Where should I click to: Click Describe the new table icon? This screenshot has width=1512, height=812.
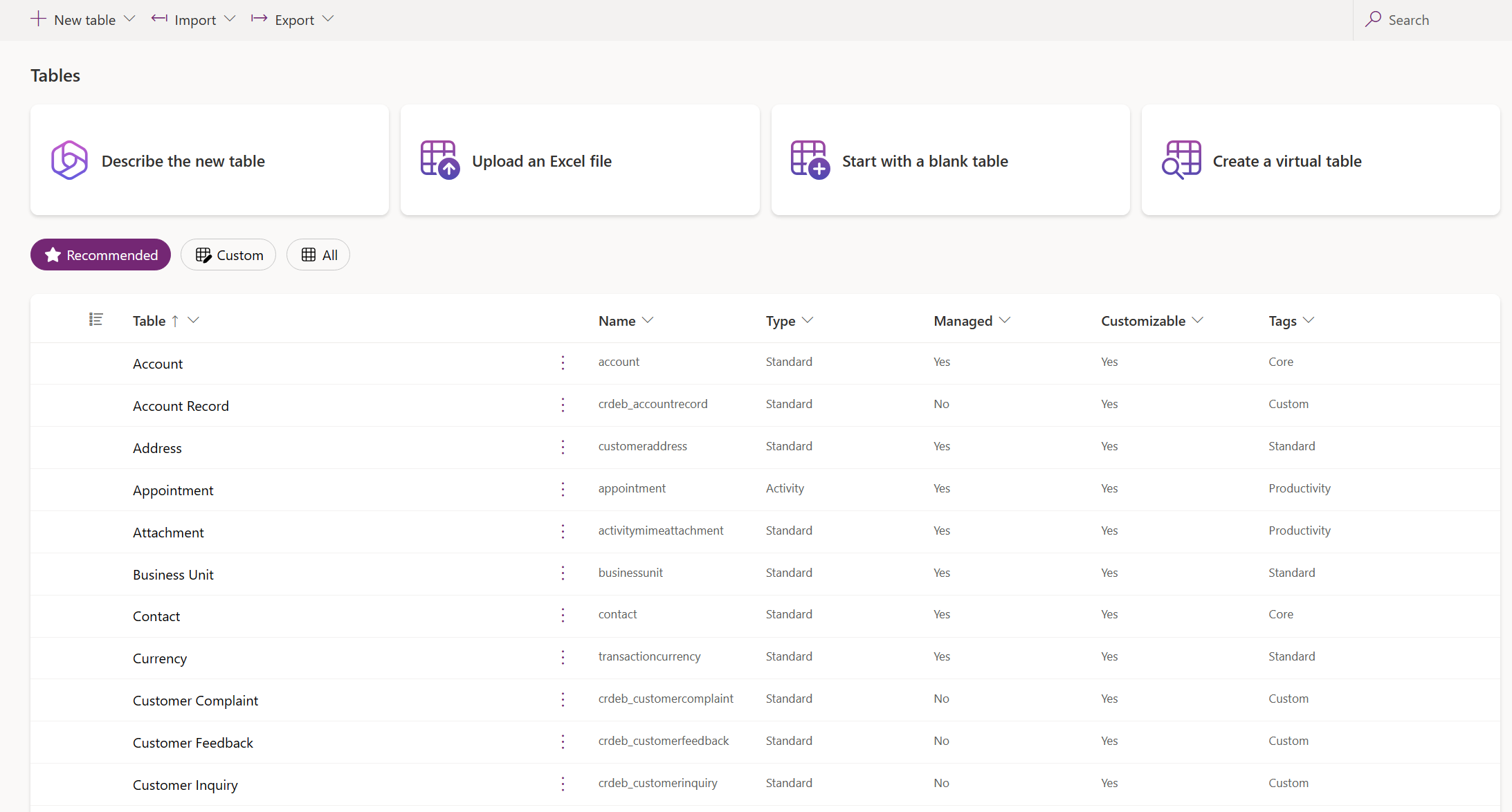point(69,160)
